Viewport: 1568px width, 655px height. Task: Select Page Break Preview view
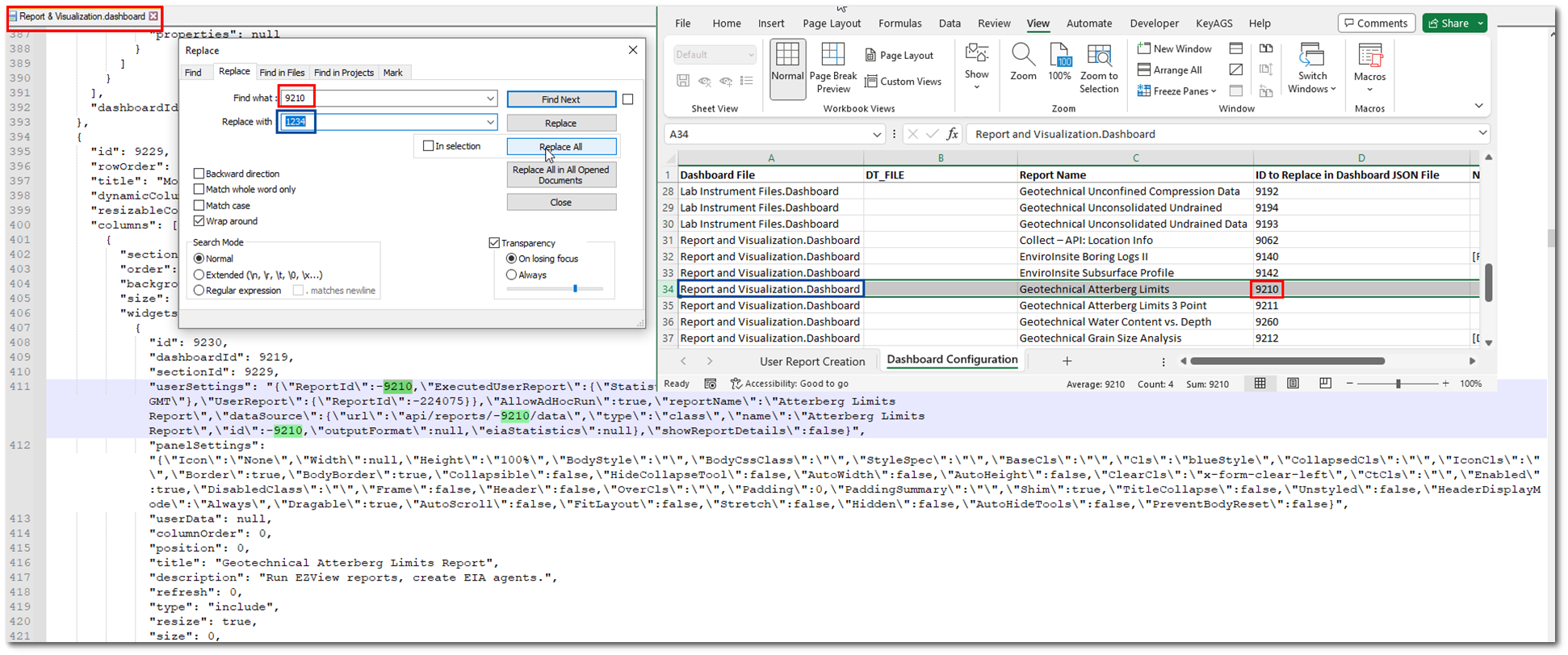pos(832,57)
